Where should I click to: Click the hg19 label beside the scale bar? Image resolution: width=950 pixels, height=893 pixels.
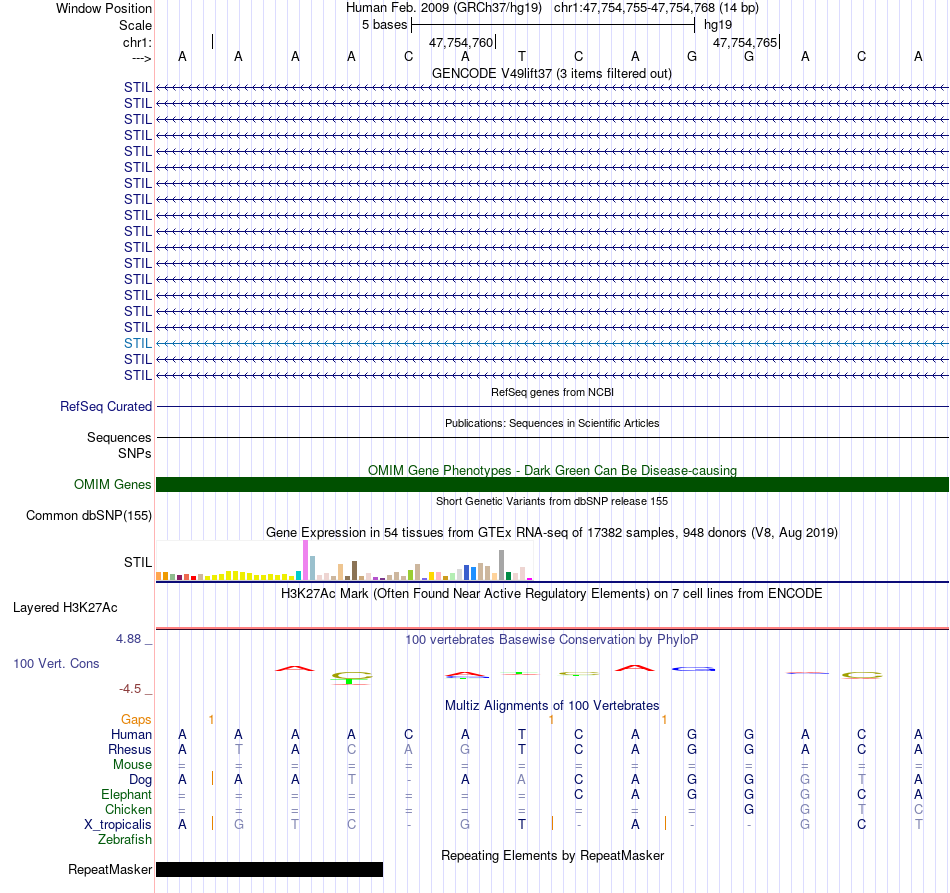(x=718, y=25)
